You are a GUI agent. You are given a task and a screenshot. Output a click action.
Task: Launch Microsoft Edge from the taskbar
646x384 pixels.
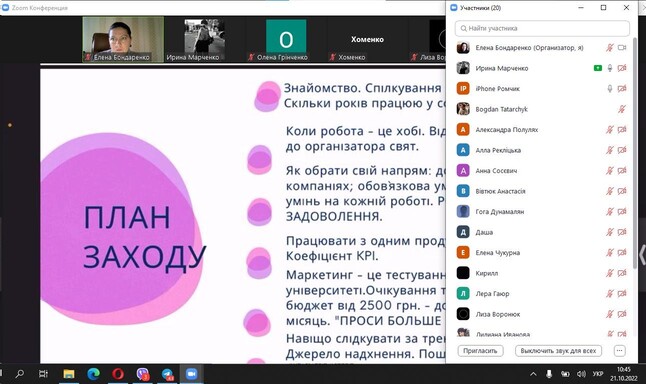[x=94, y=374]
